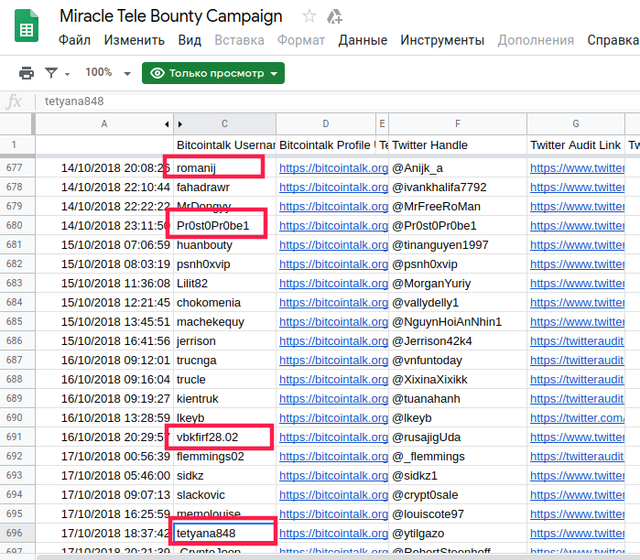The image size is (640, 560).
Task: Click the cell containing slackovic
Action: [225, 495]
